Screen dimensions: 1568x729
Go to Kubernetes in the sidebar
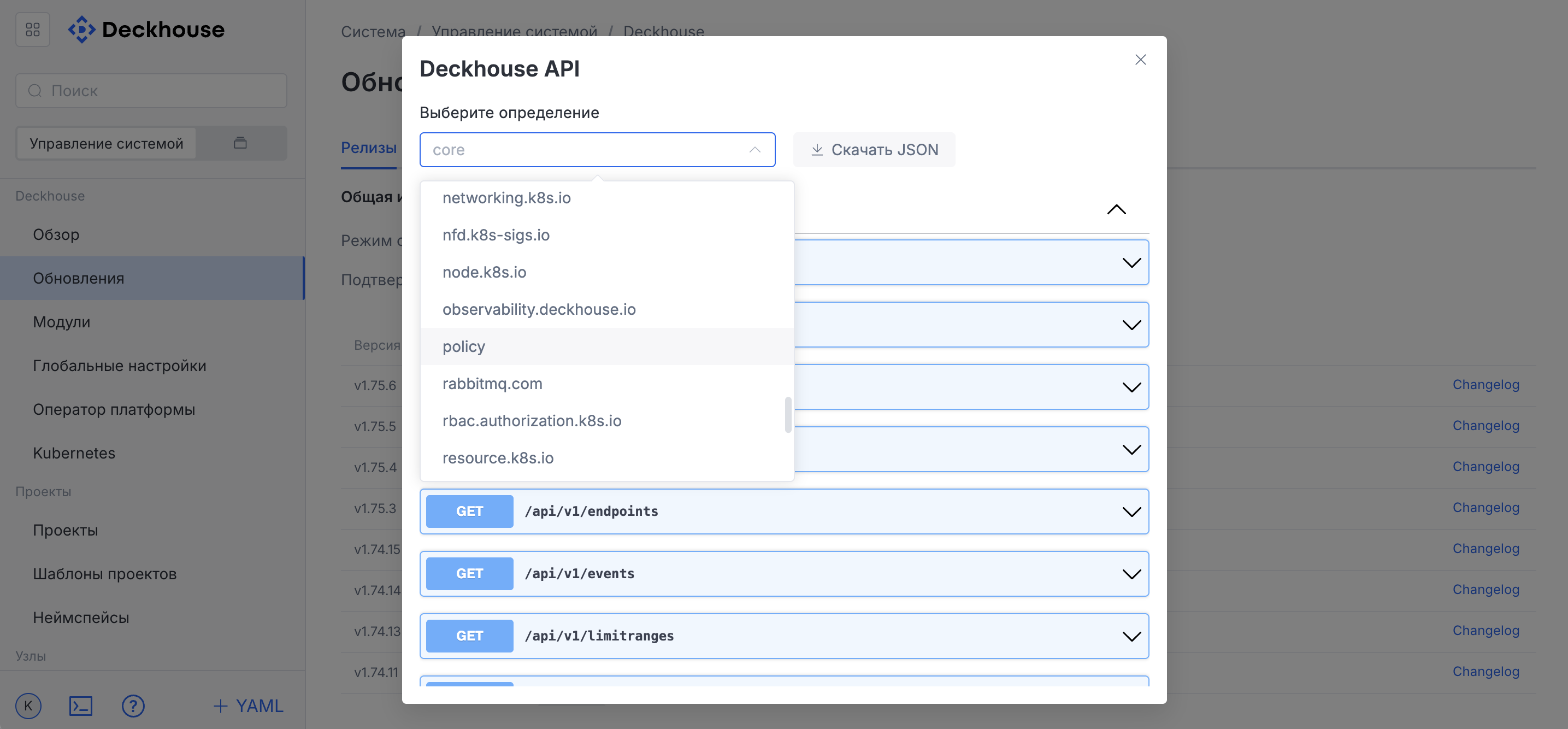pos(152,453)
